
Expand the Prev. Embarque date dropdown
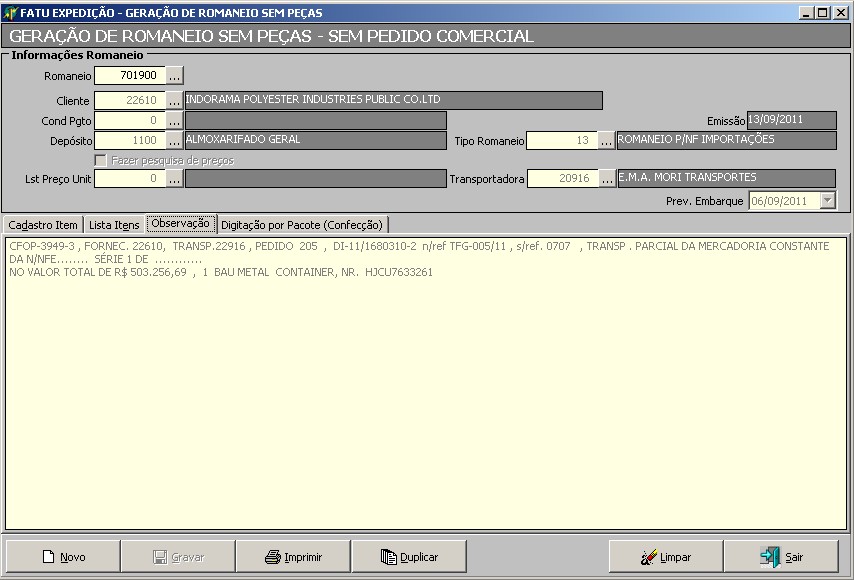(x=826, y=200)
